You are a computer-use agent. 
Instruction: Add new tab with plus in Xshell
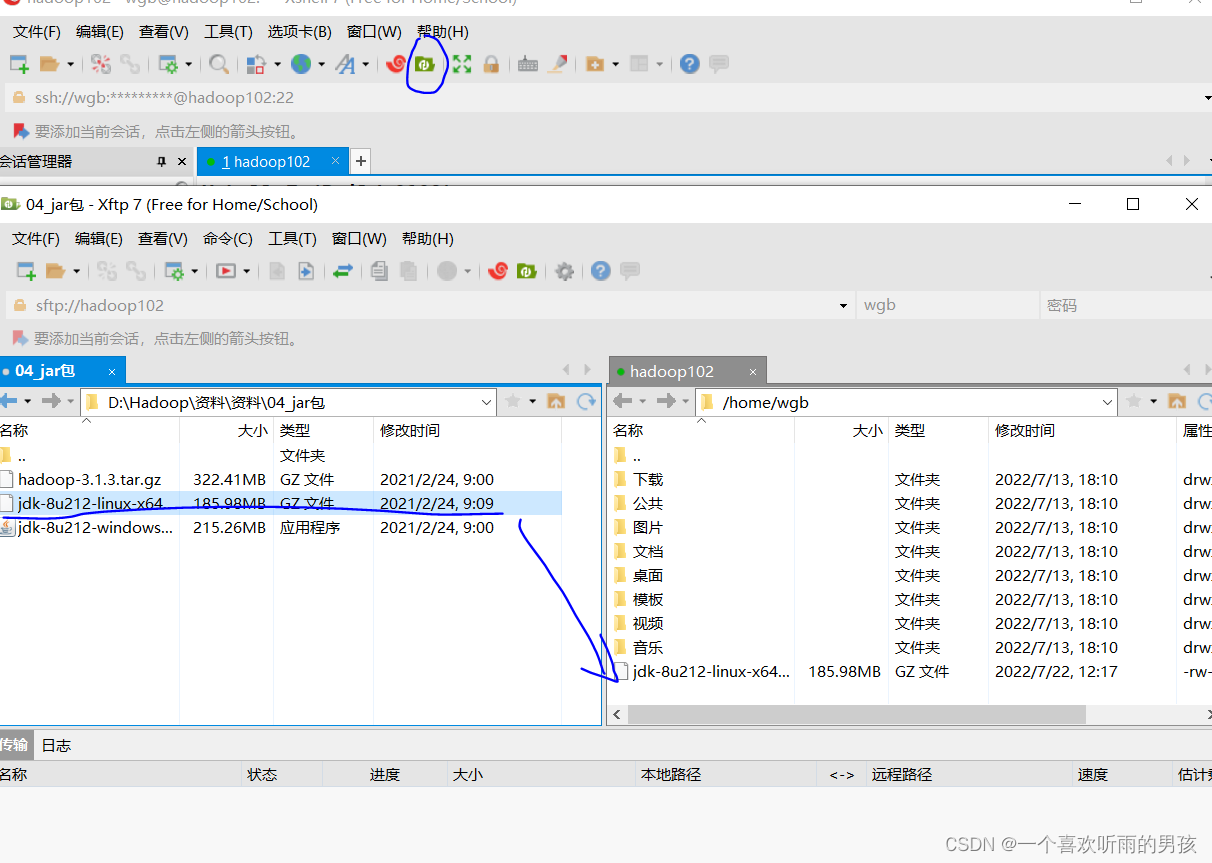361,161
